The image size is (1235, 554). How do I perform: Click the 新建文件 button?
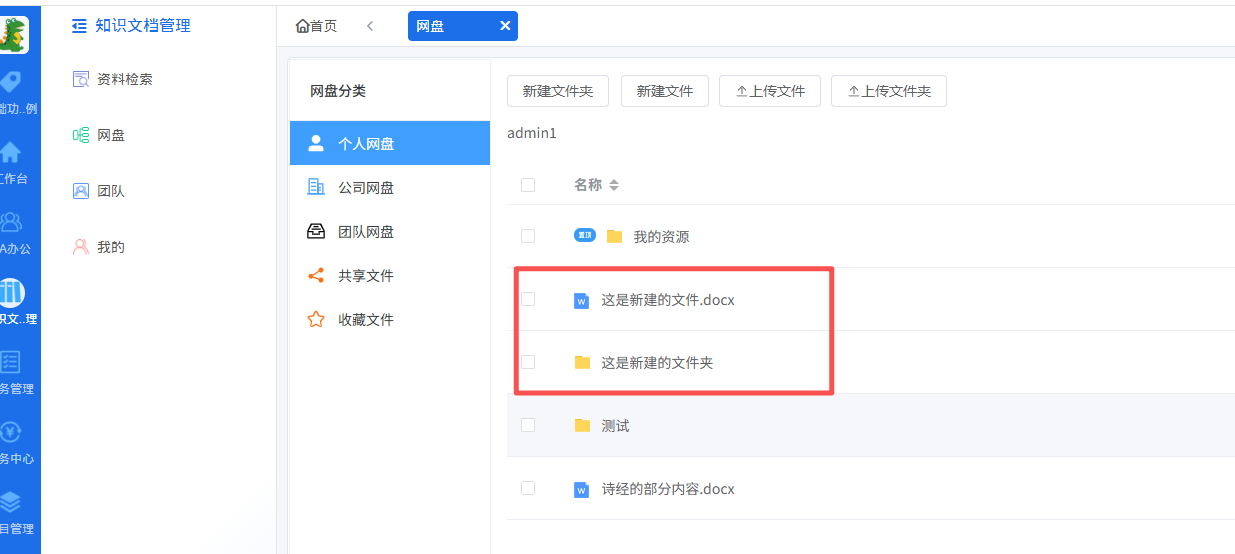[665, 91]
